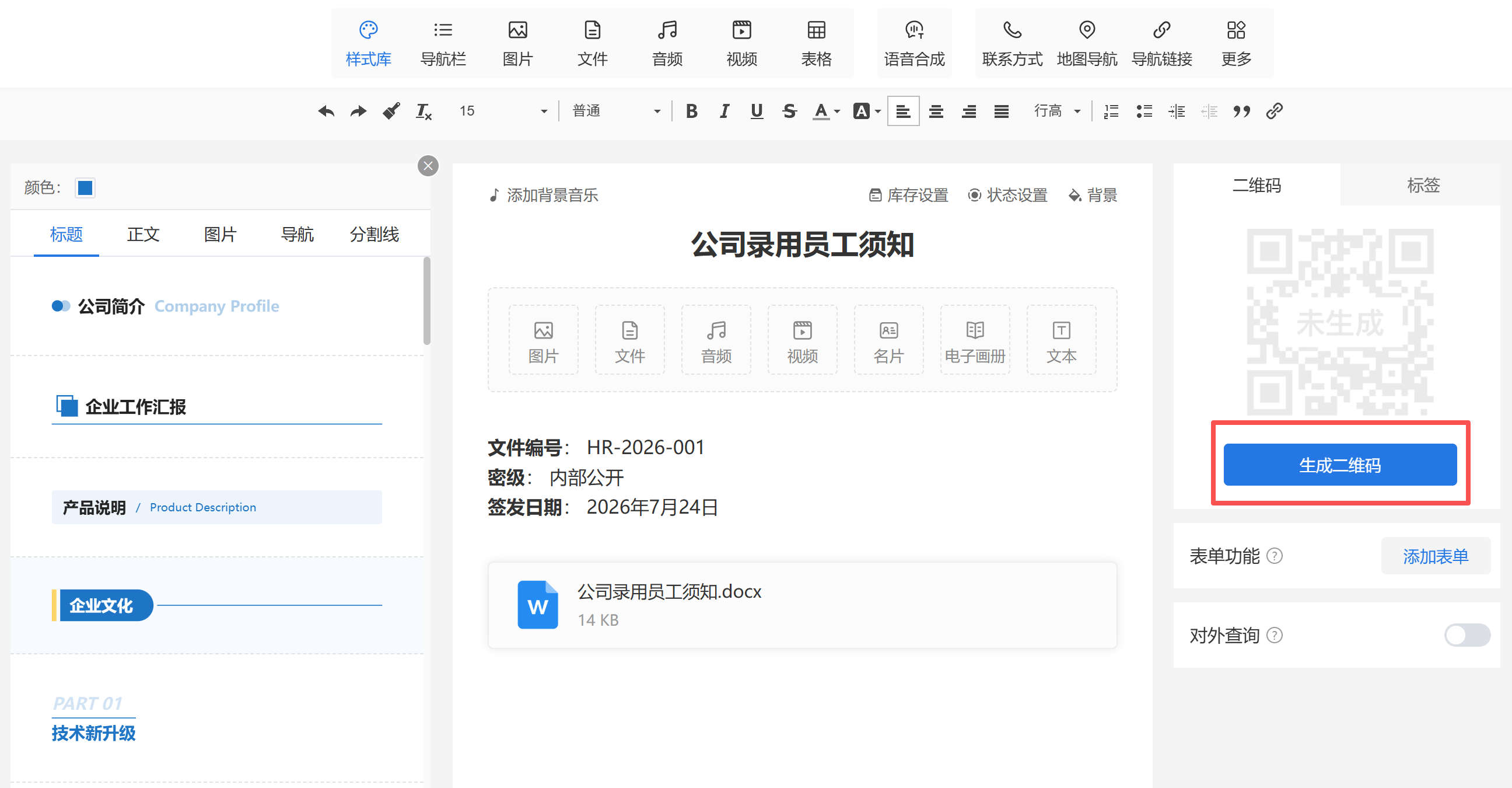Add 电子画册 e-brochure block
Viewport: 1512px width, 788px height.
point(975,340)
